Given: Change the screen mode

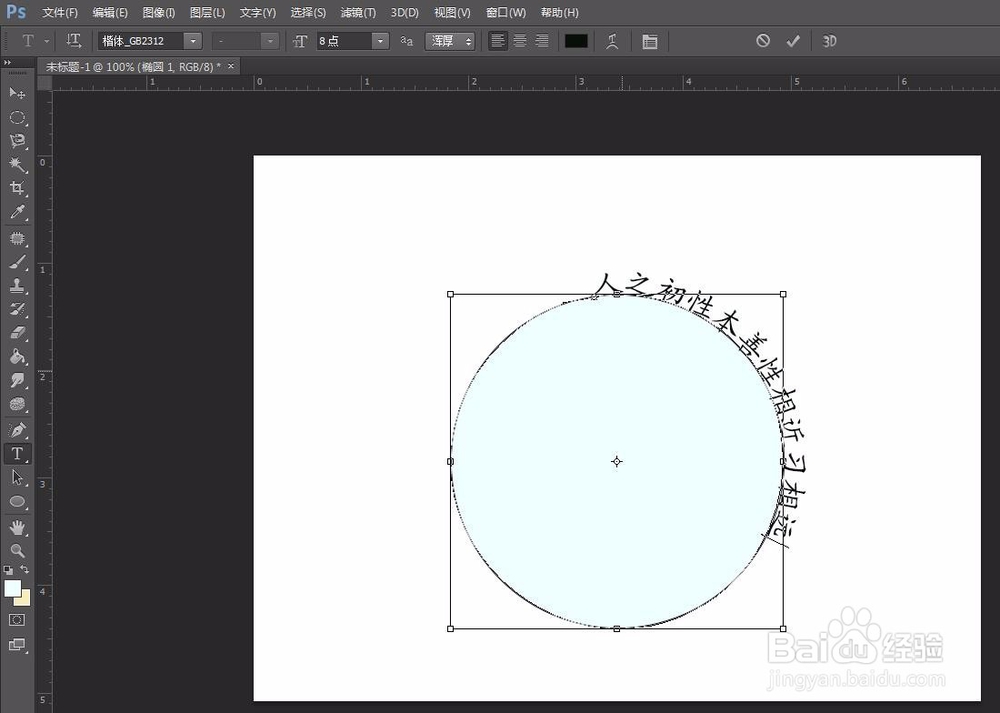Looking at the screenshot, I should 17,645.
